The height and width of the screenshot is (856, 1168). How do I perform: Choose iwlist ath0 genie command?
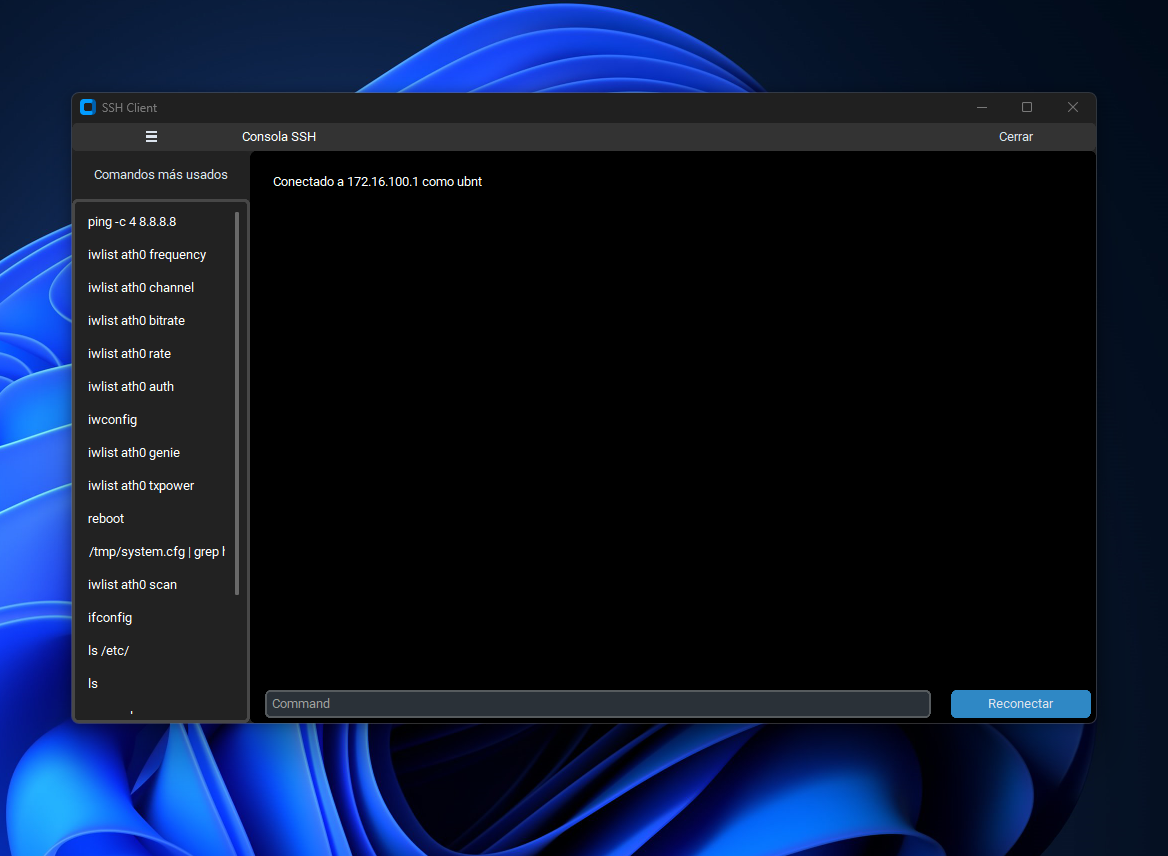coord(134,453)
